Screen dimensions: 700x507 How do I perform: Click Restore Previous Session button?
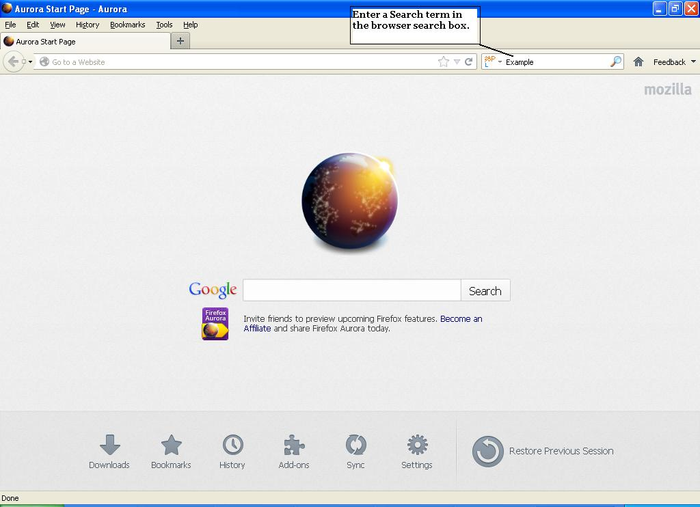point(543,451)
